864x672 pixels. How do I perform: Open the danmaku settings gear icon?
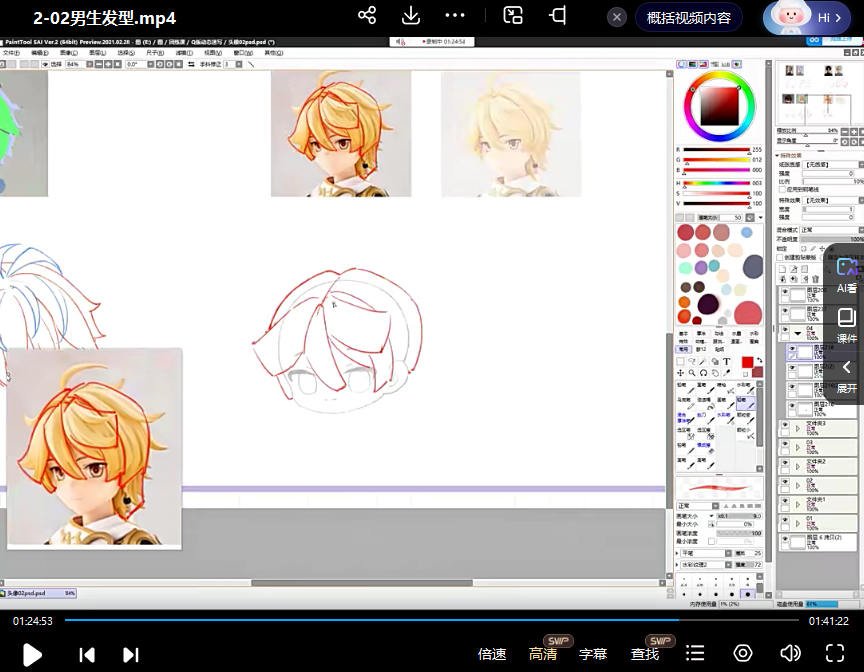coord(743,653)
